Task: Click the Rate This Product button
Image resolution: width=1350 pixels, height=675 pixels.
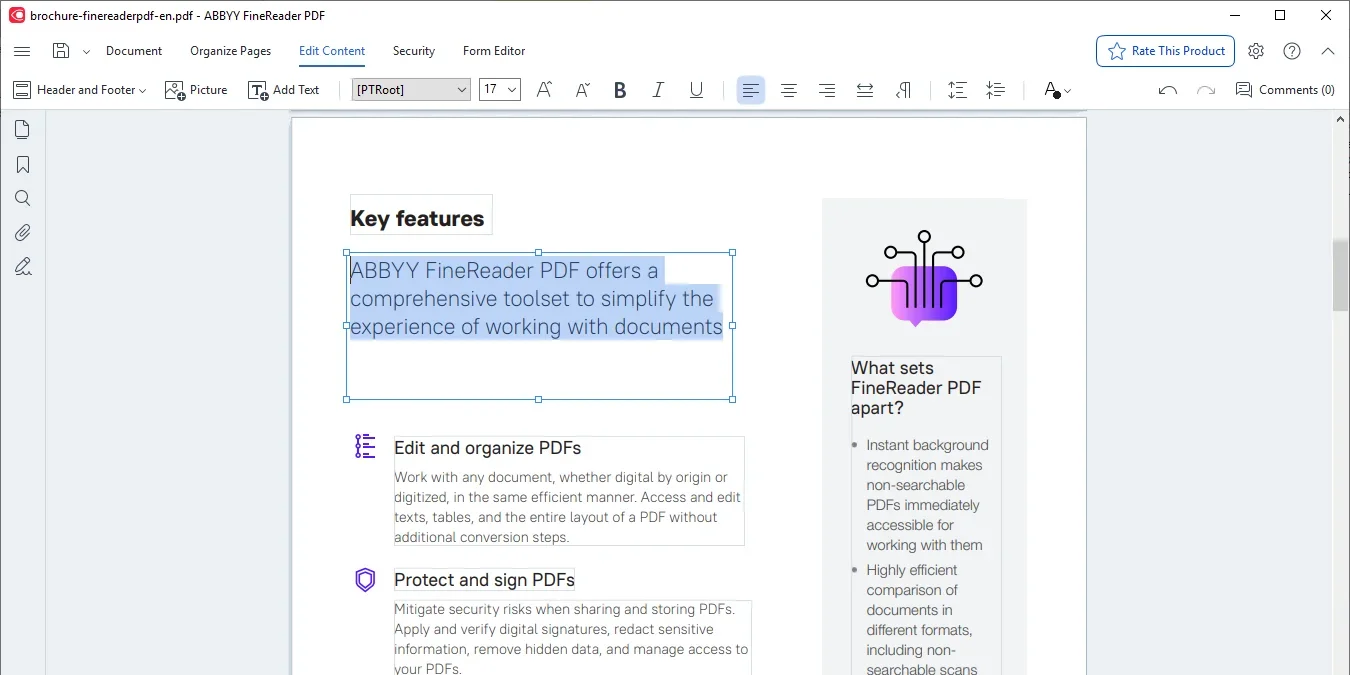Action: point(1165,51)
